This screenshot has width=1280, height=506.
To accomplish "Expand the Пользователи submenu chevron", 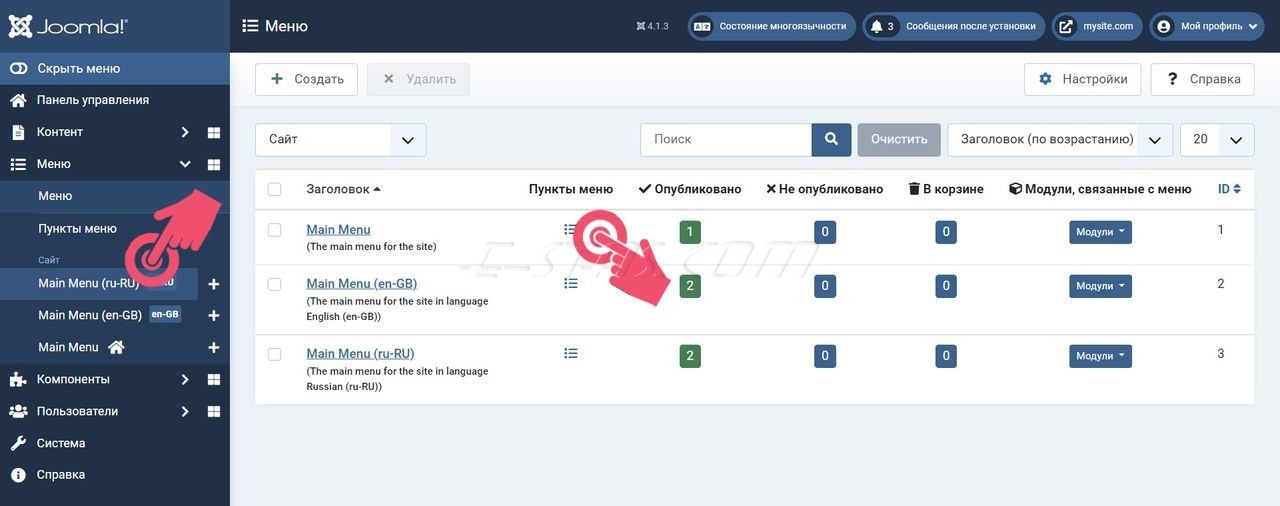I will [184, 412].
